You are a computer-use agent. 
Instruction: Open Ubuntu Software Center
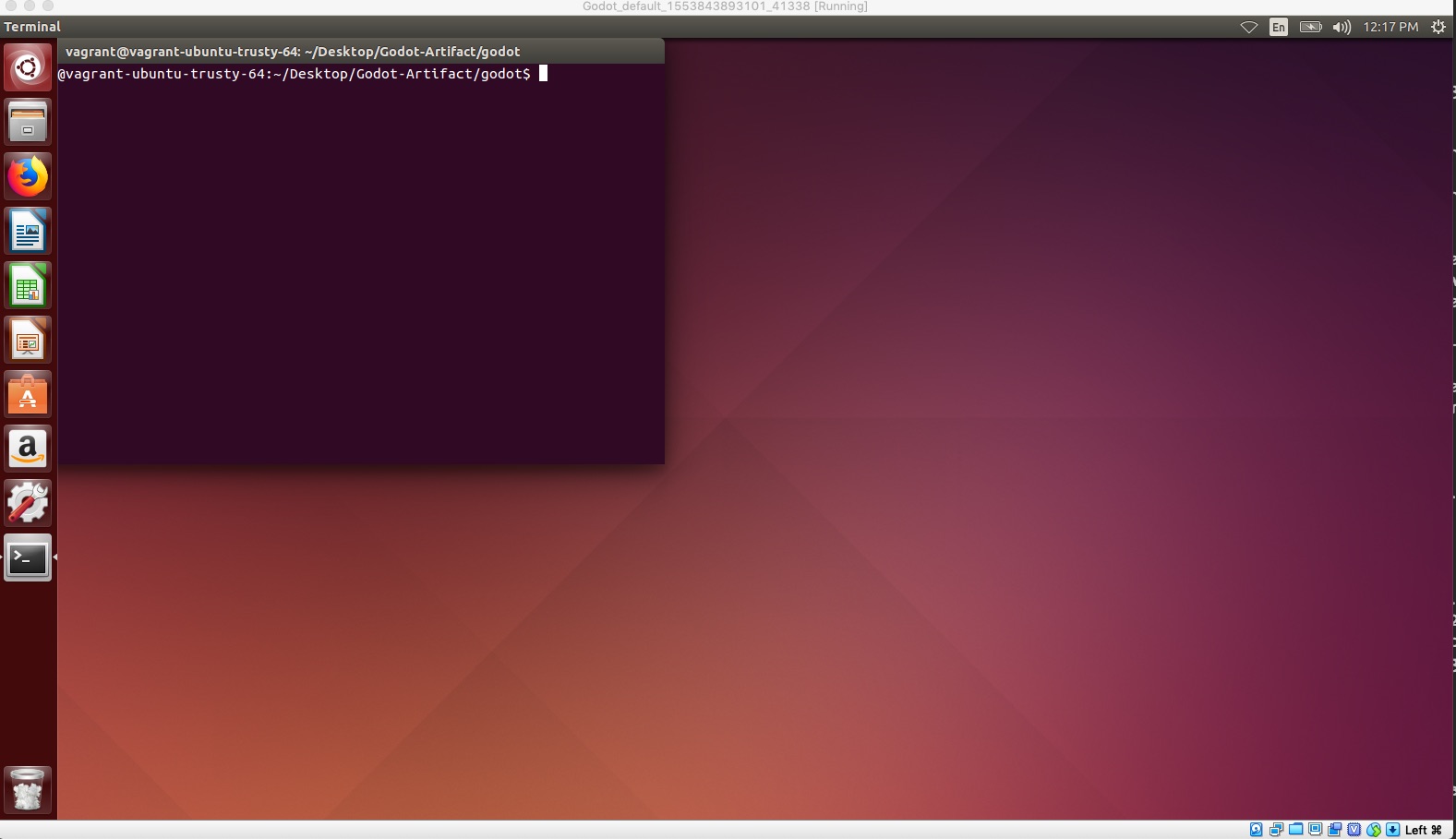[x=28, y=394]
